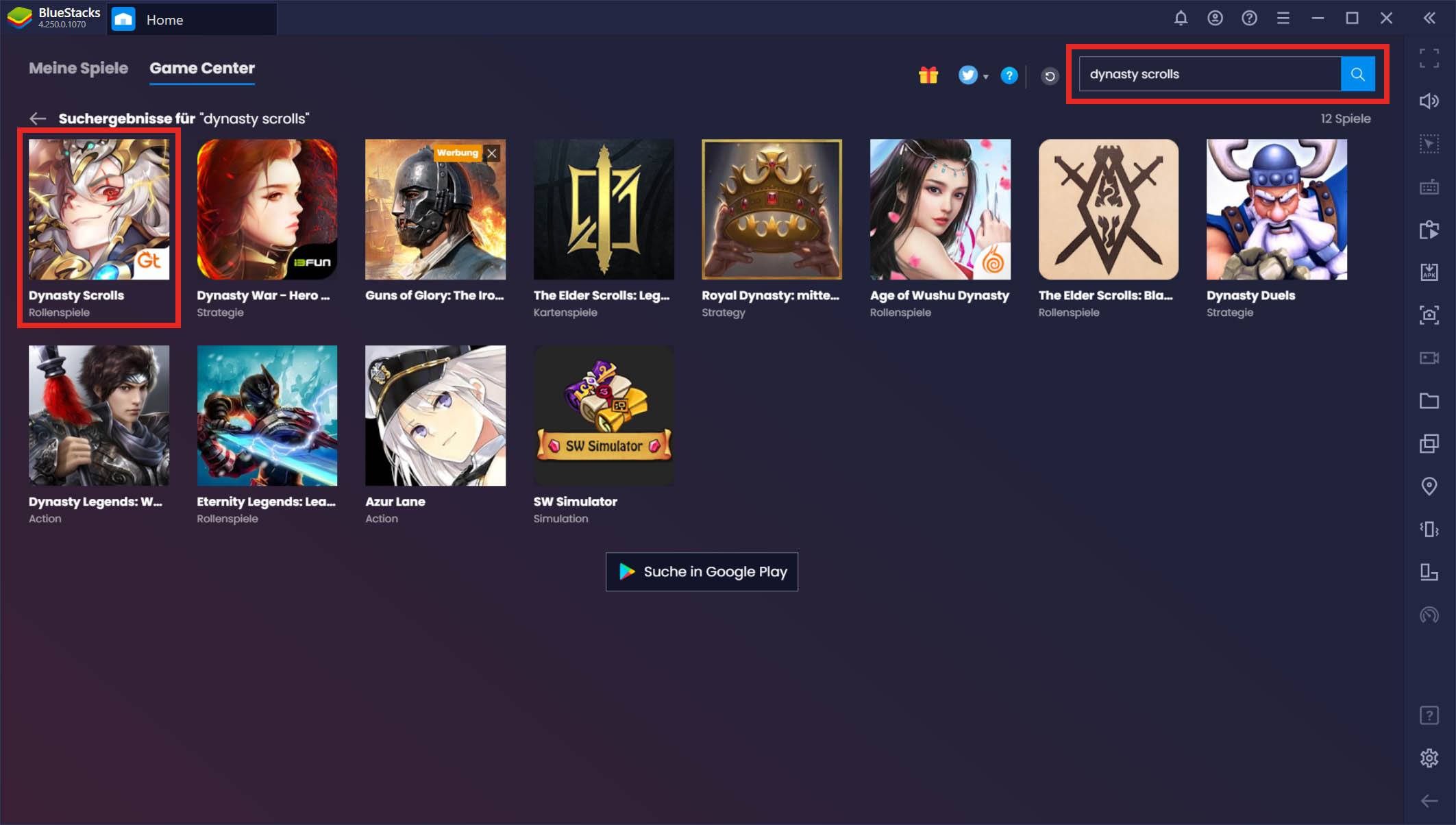Open the notifications bell icon

pos(1181,19)
